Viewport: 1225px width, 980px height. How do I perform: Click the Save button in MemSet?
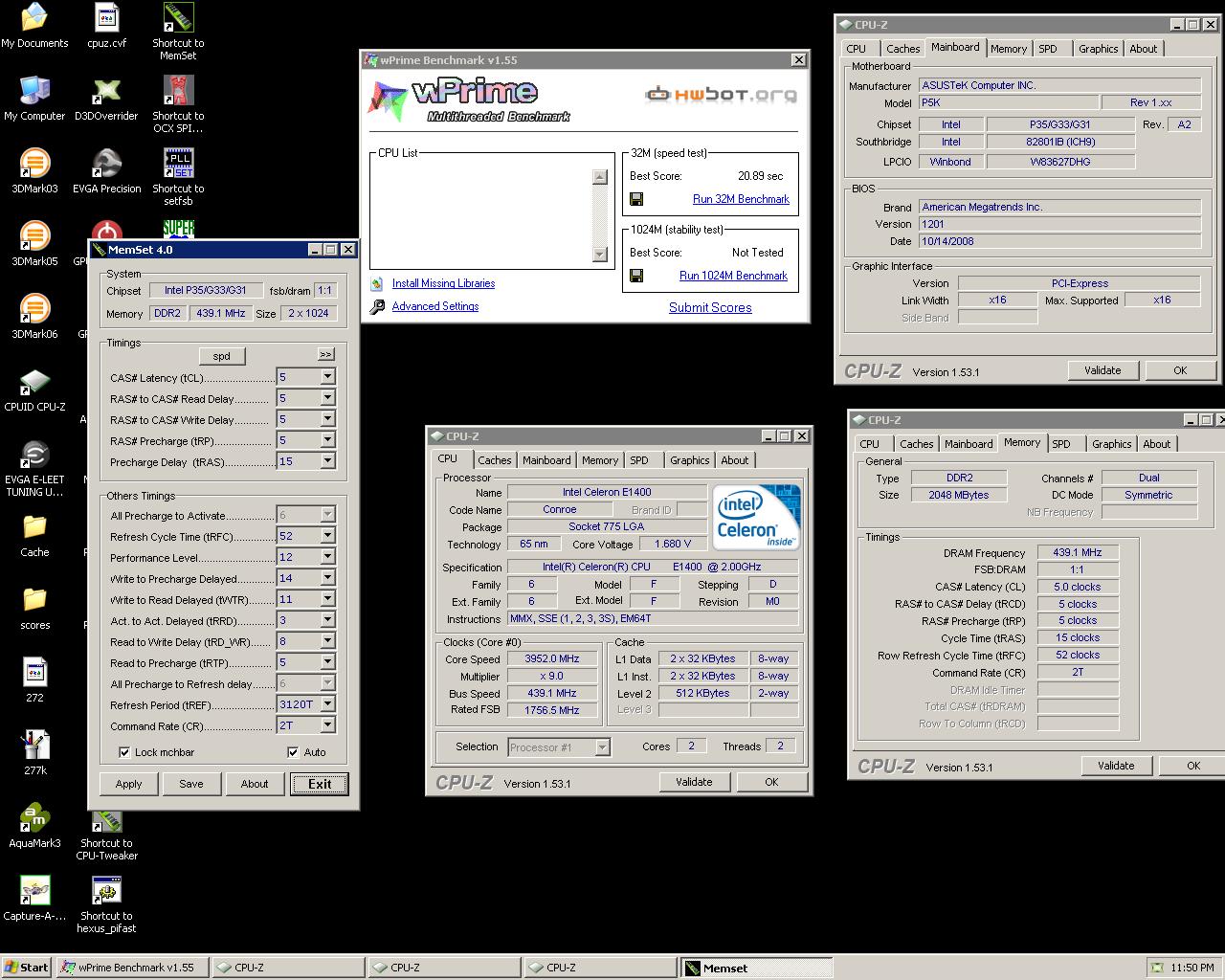click(x=191, y=784)
